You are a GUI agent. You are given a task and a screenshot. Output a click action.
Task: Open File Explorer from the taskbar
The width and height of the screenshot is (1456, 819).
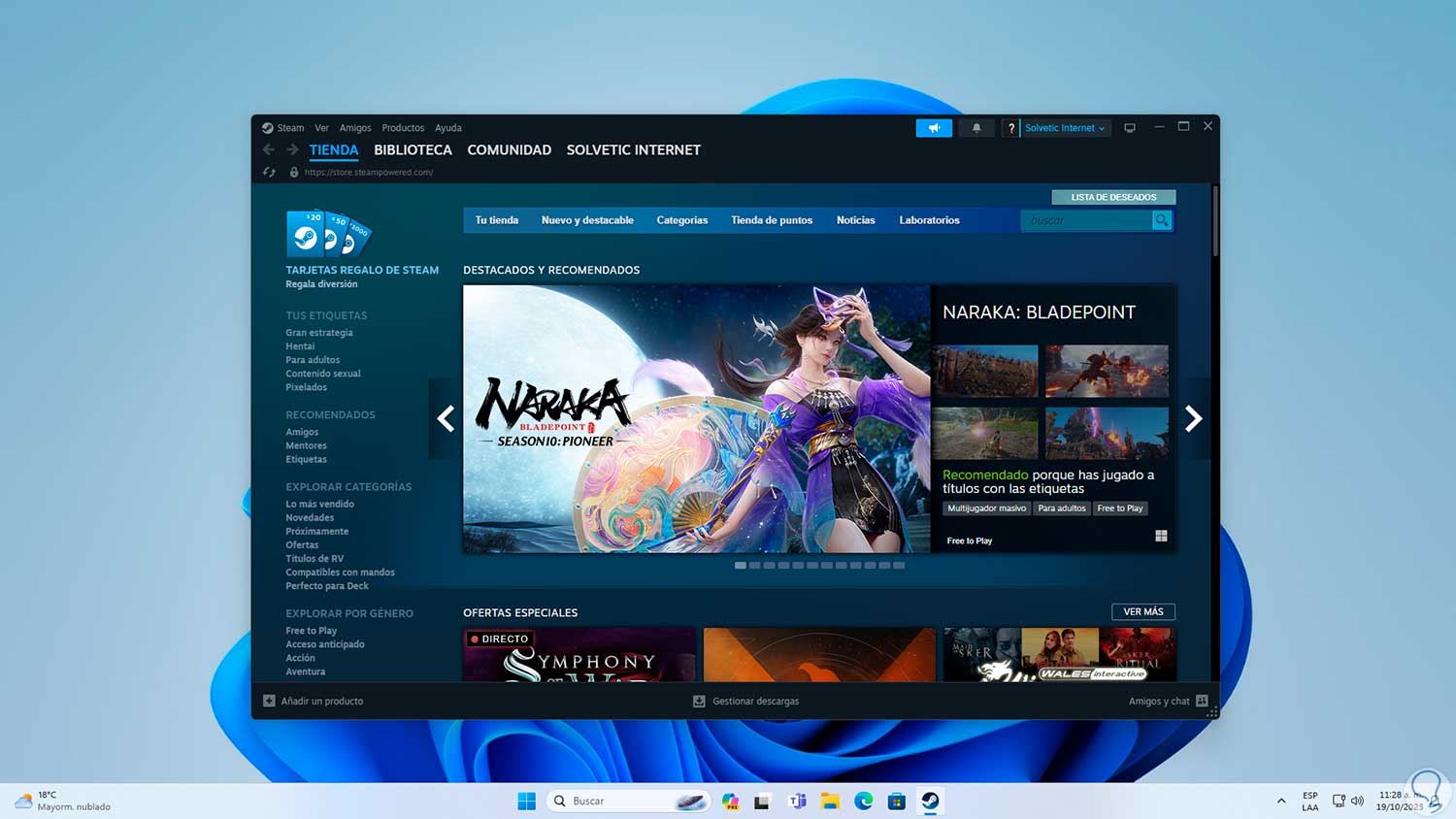(x=830, y=801)
